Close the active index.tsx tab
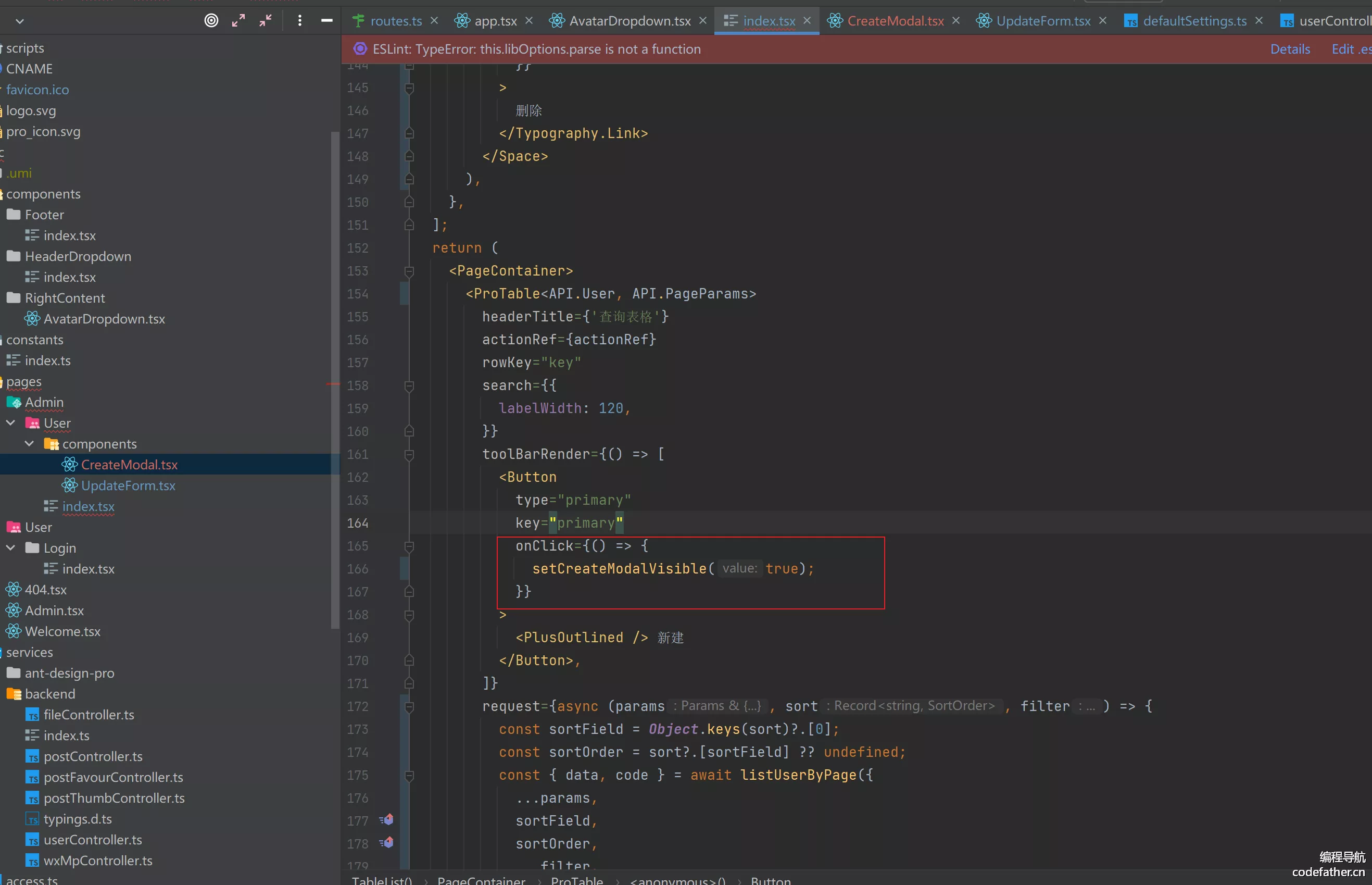Viewport: 1372px width, 885px height. (807, 21)
